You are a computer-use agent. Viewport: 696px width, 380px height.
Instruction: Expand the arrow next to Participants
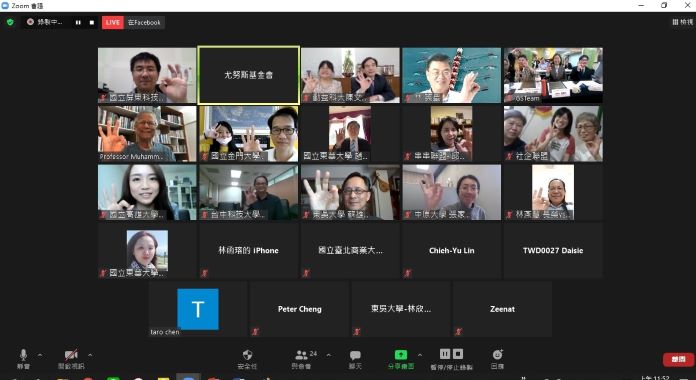click(328, 355)
